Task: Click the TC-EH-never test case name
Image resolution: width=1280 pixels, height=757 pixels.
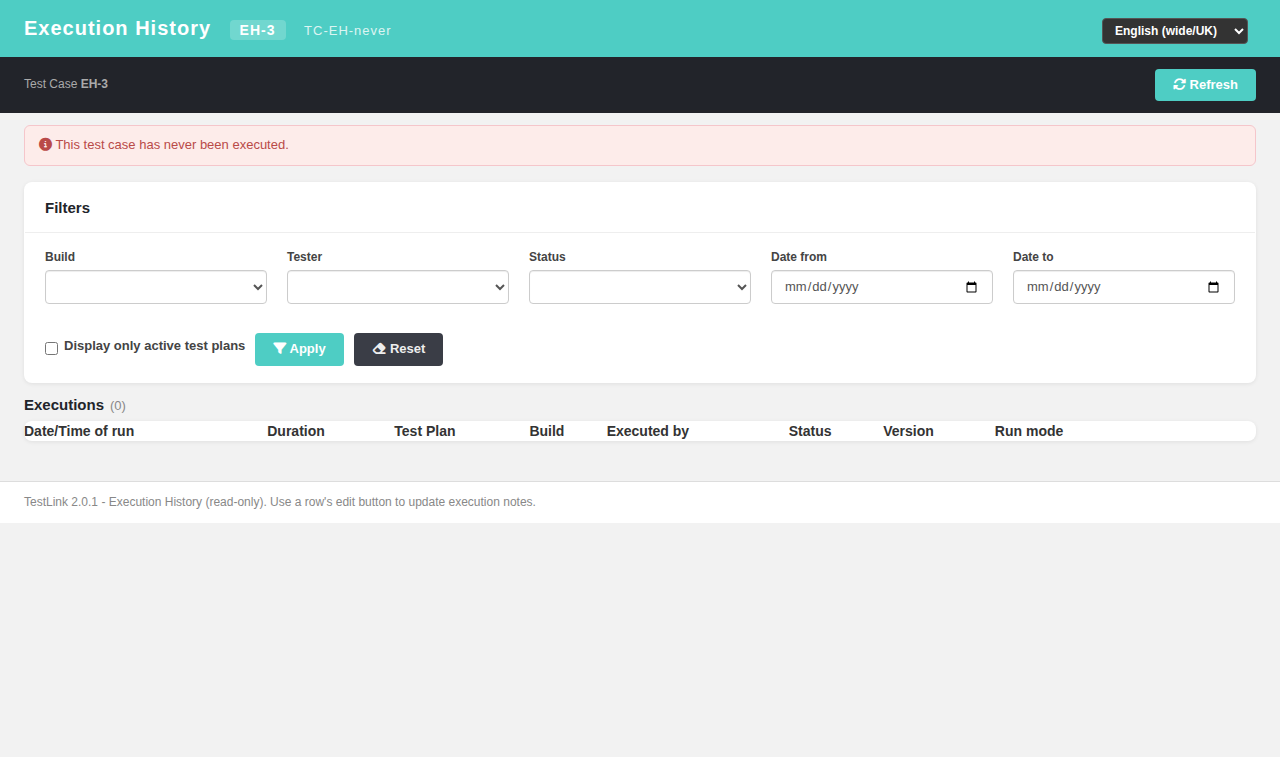Action: pos(348,31)
